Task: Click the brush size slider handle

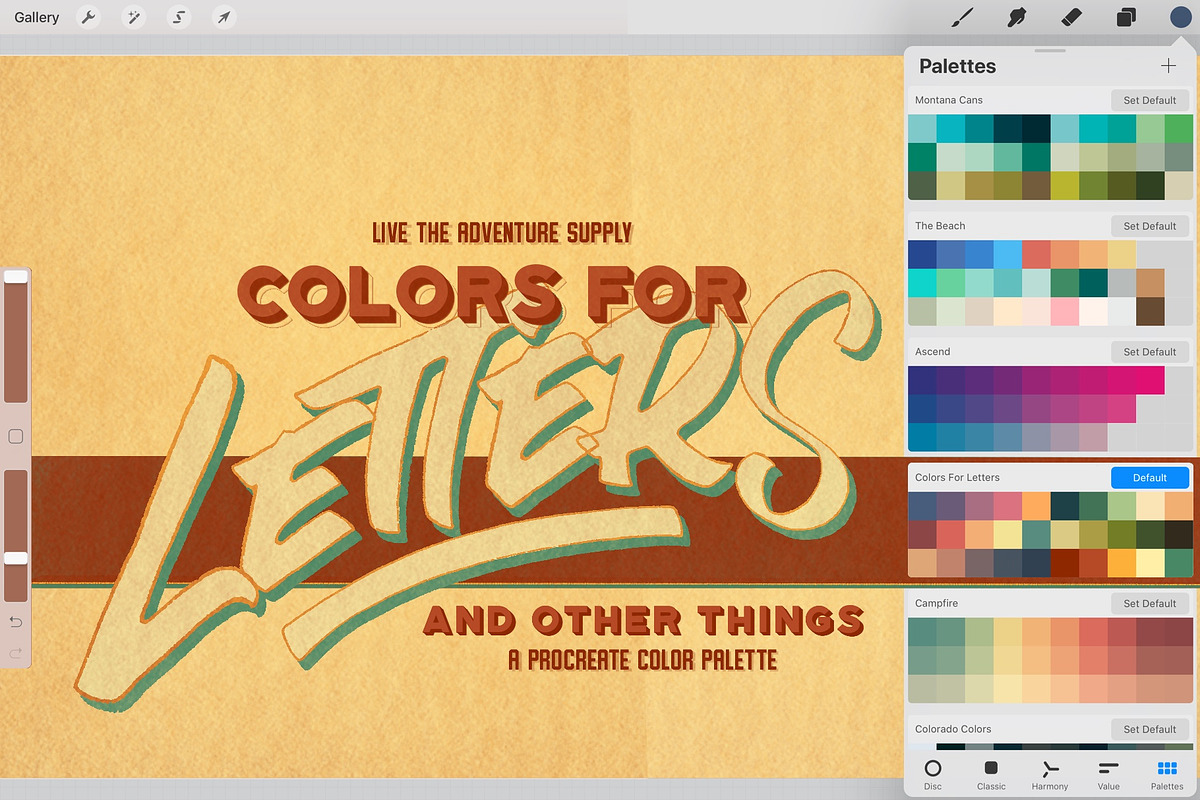Action: tap(16, 276)
